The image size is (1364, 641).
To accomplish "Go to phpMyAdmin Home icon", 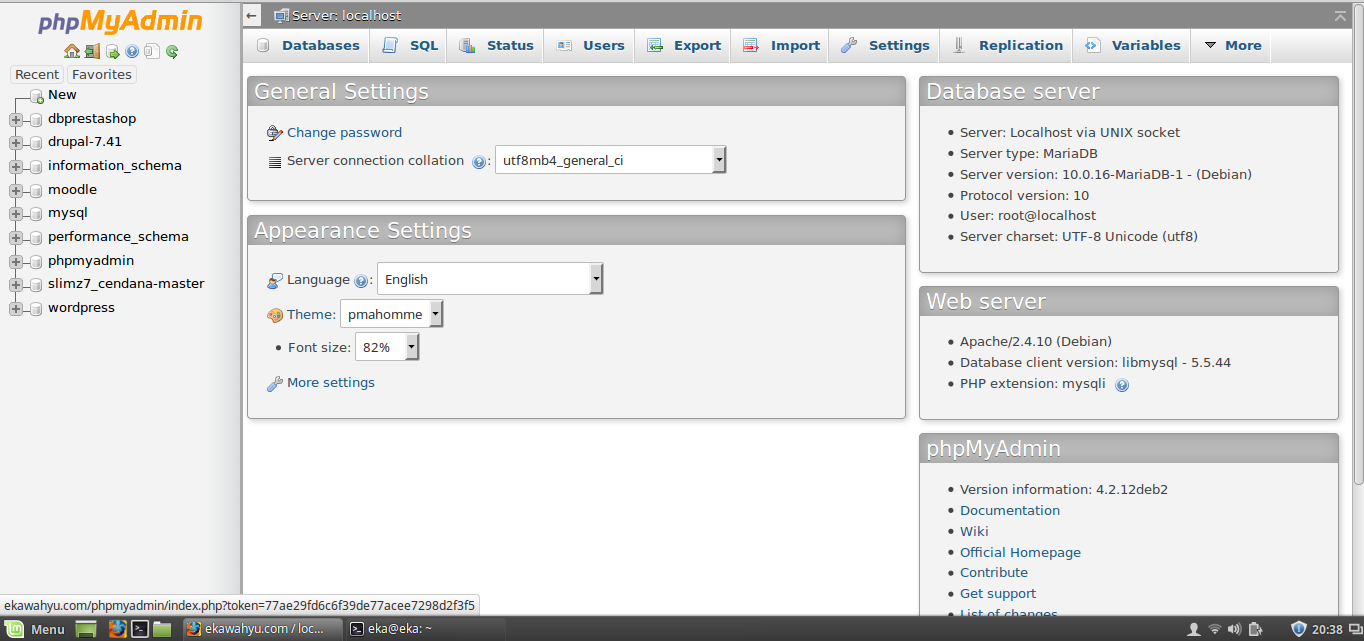I will pyautogui.click(x=71, y=51).
